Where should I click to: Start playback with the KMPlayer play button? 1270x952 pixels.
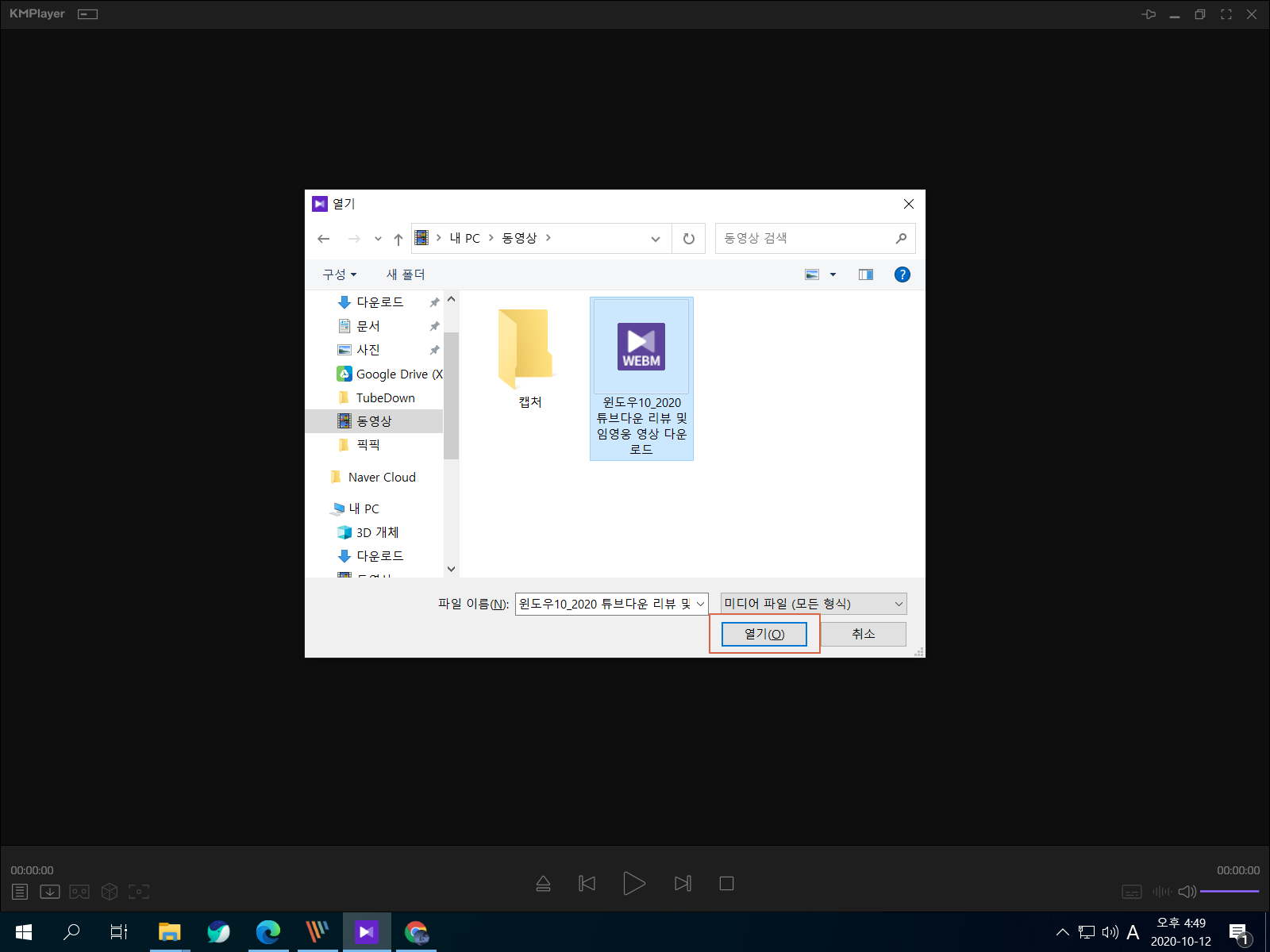pyautogui.click(x=634, y=883)
